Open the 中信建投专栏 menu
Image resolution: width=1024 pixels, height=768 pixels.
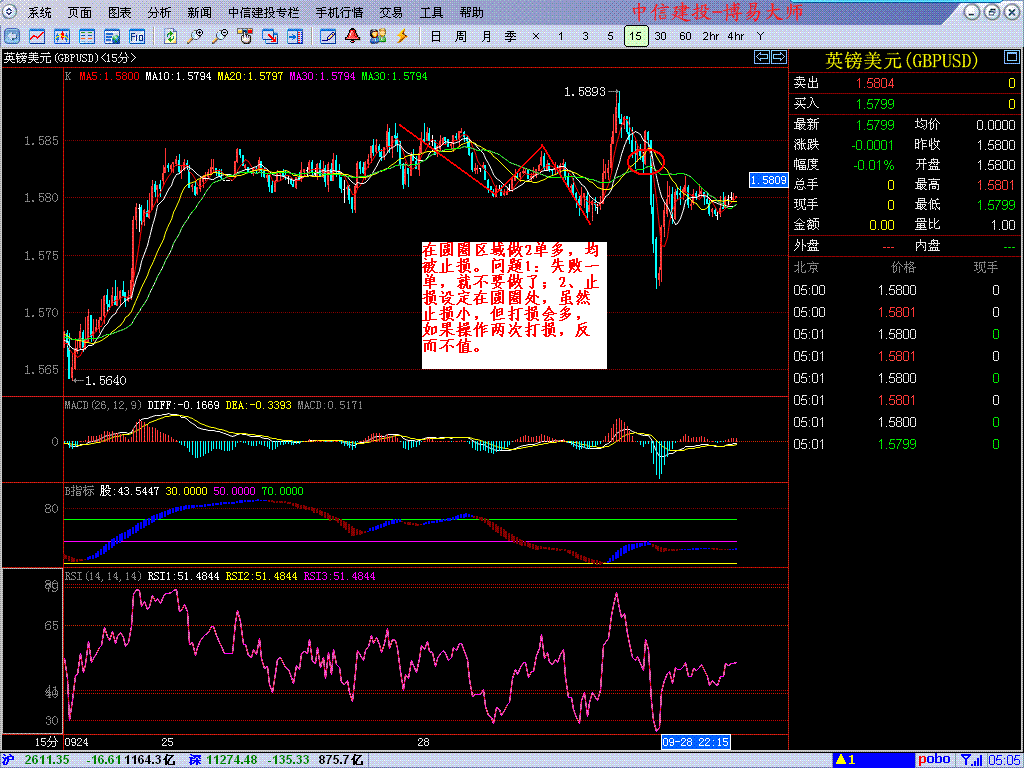(x=264, y=12)
